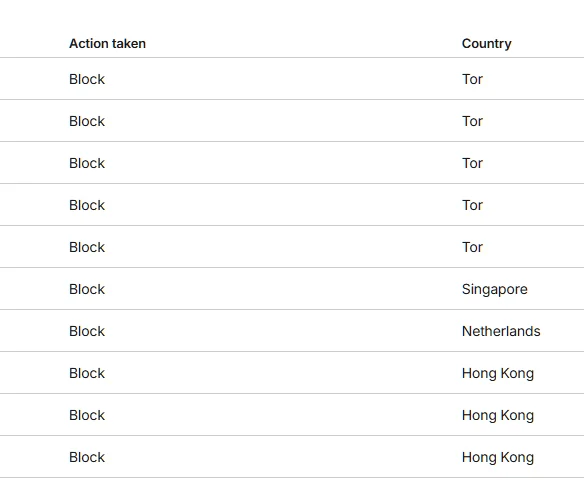Click the second Hong Kong country cell
584x504 pixels.
[498, 416]
